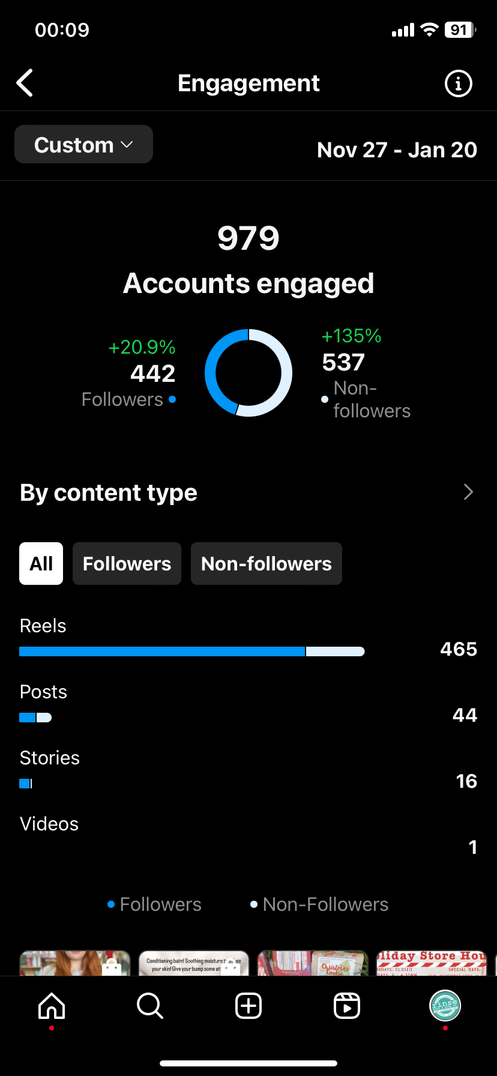The height and width of the screenshot is (1076, 497).
Task: Expand By content type chevron
Action: pos(468,492)
